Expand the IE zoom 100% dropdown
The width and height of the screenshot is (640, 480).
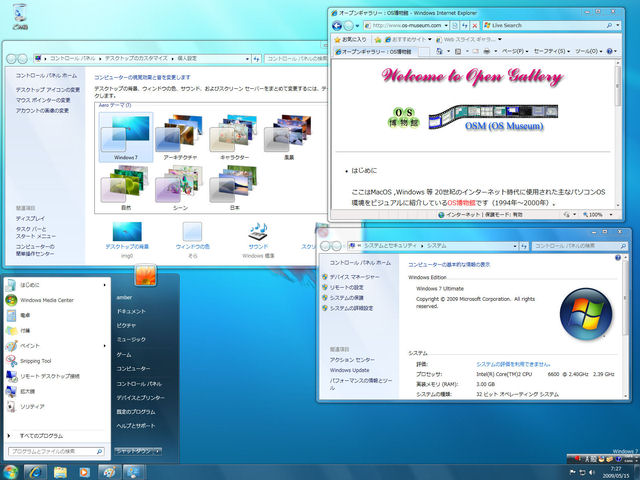tap(611, 215)
